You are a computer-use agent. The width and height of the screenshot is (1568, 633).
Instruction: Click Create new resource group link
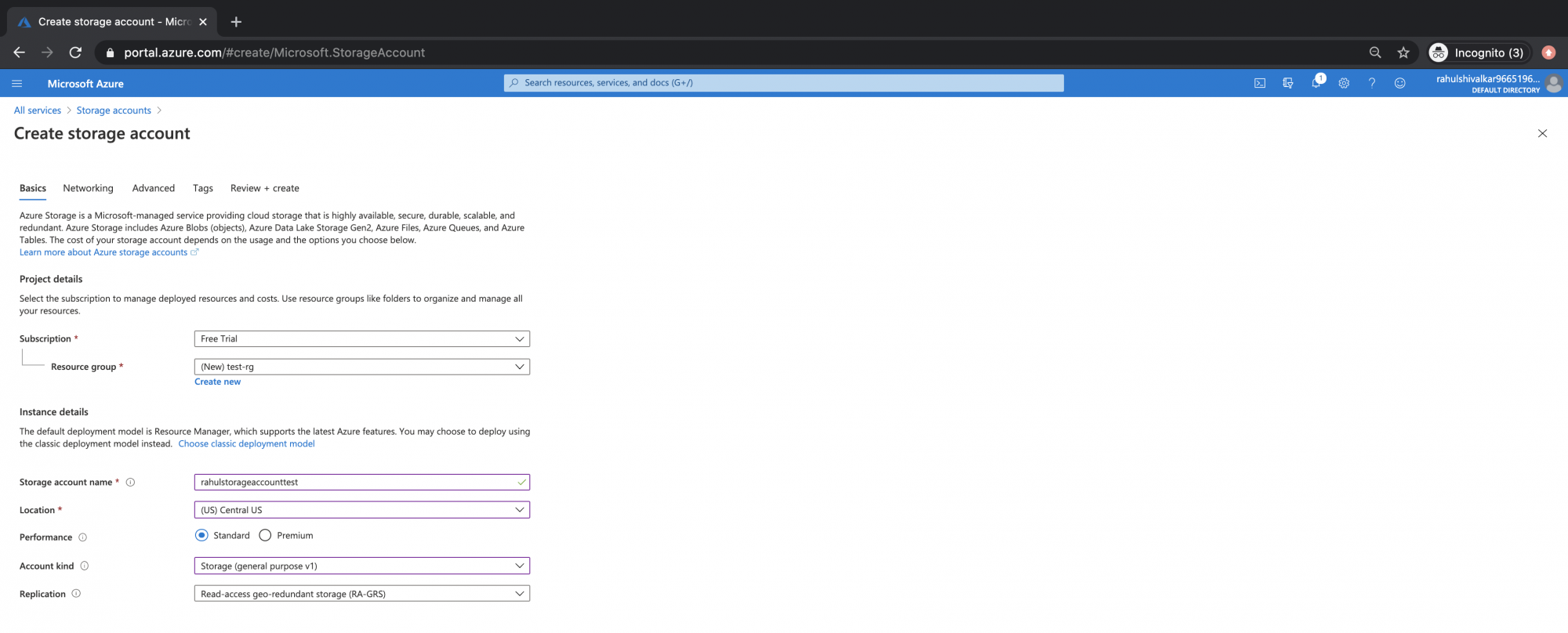coord(217,382)
